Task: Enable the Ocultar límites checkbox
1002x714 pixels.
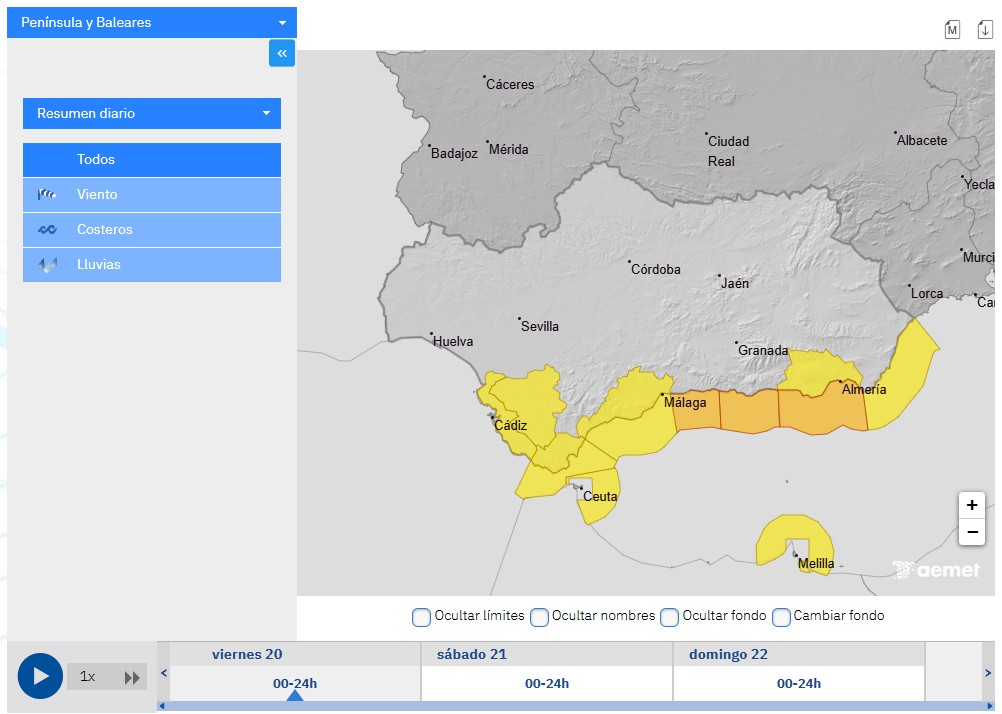Action: pyautogui.click(x=421, y=617)
